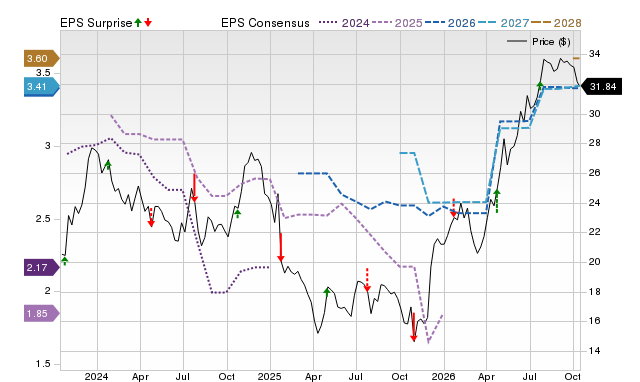Screen dimensions: 640x382
Task: Click the 30 price axis label
Action: (595, 113)
